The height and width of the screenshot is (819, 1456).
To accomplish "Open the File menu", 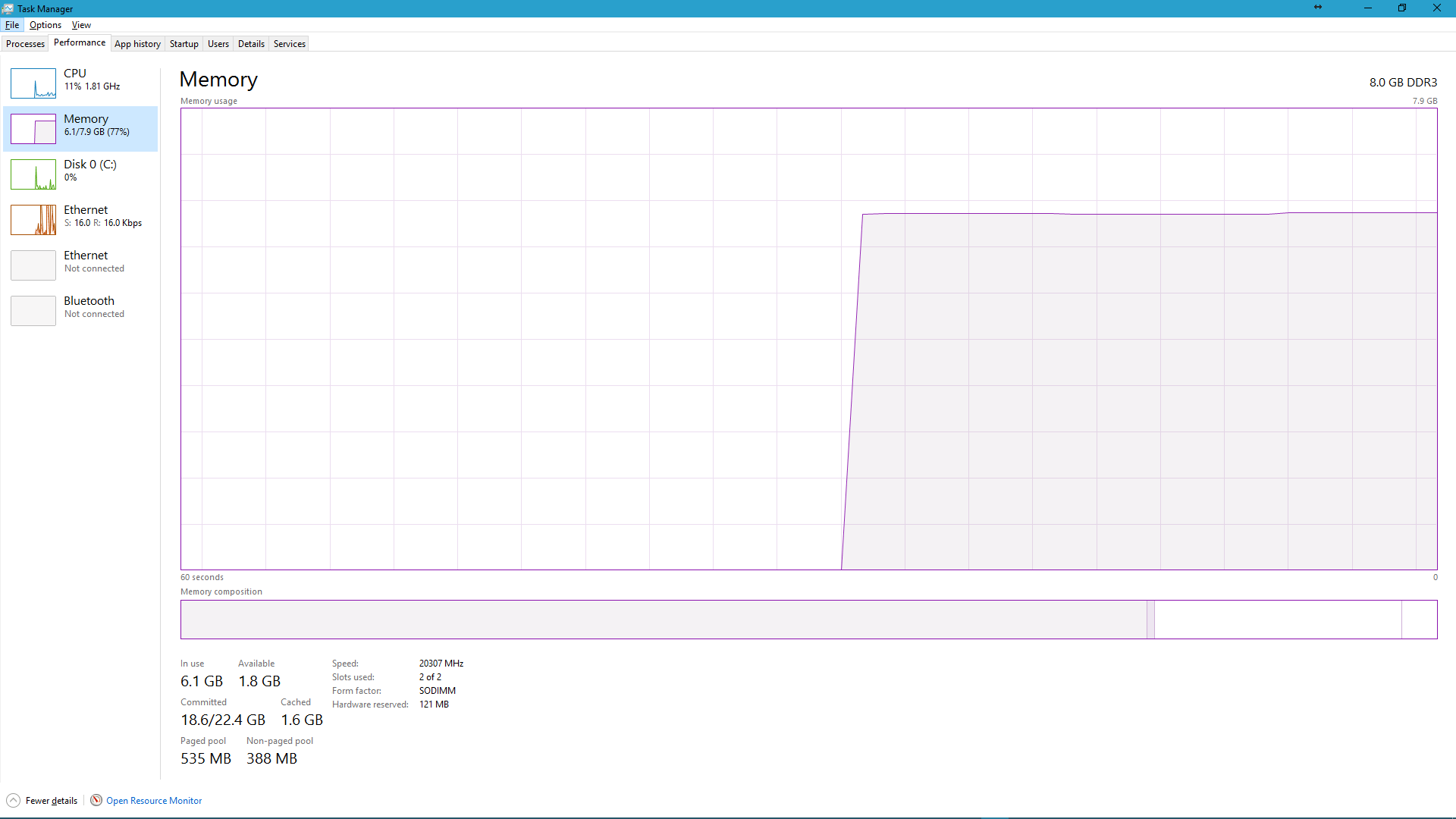I will pos(12,25).
